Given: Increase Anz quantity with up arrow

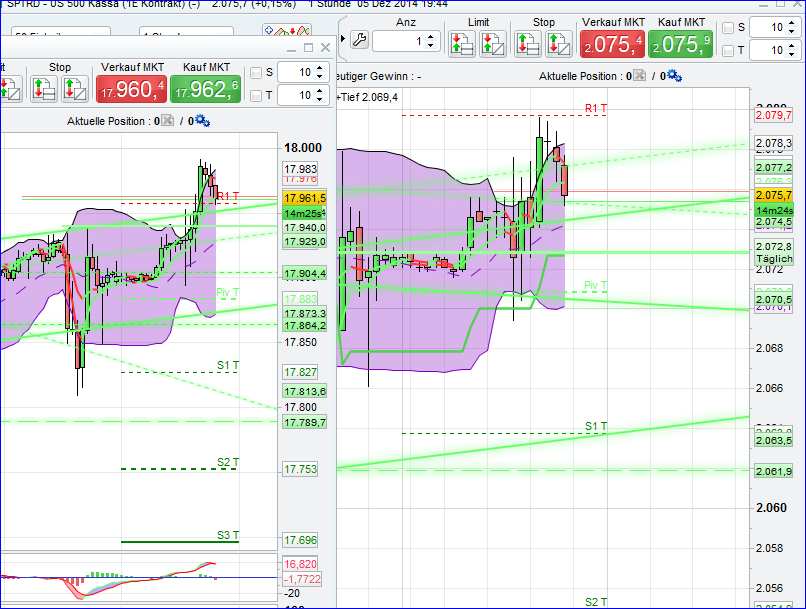Looking at the screenshot, I should pyautogui.click(x=431, y=36).
